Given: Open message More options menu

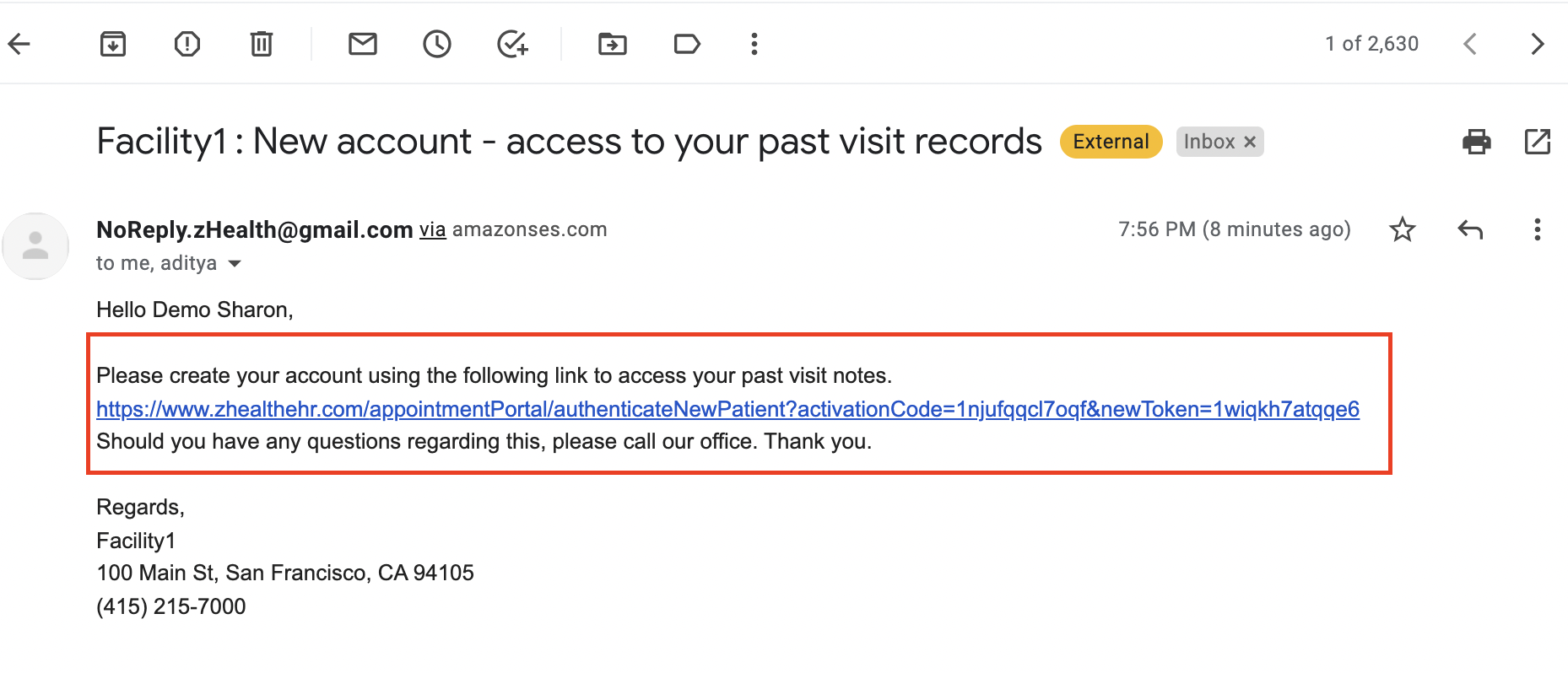Looking at the screenshot, I should pyautogui.click(x=1538, y=229).
